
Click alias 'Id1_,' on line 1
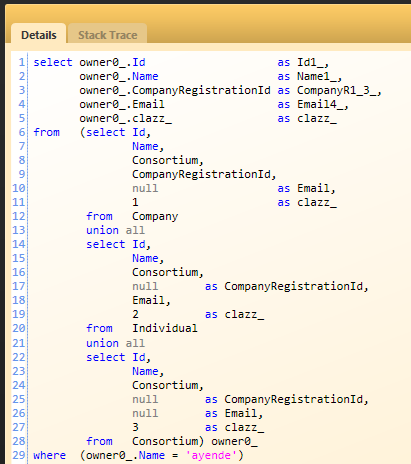(313, 63)
